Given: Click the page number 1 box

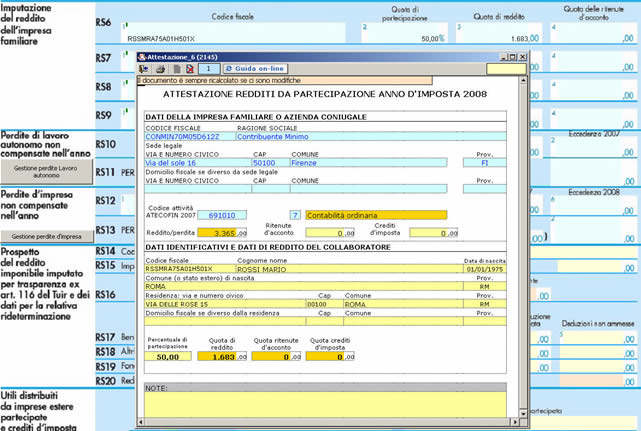Looking at the screenshot, I should [210, 69].
